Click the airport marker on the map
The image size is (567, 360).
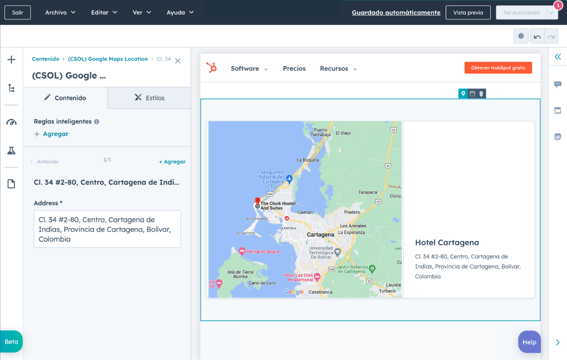coord(289,179)
